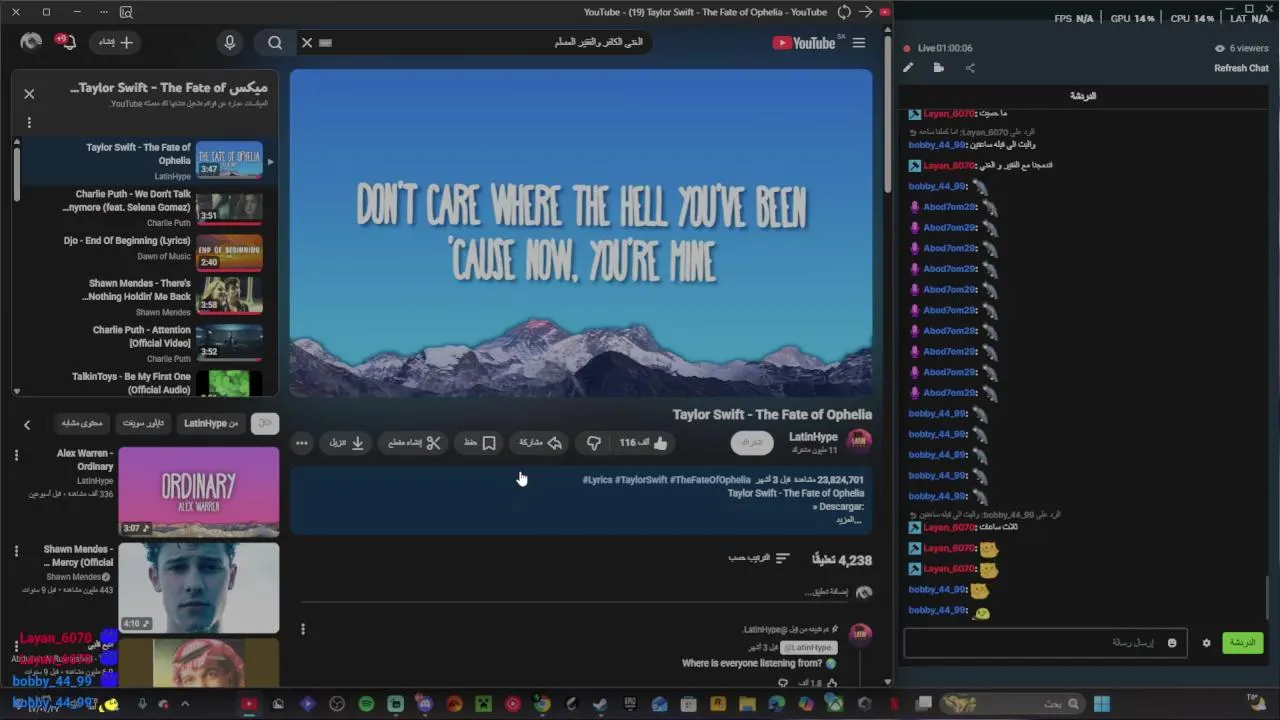Screen dimensions: 1280x720
Task: Open the chat settings gear
Action: [x=1206, y=643]
